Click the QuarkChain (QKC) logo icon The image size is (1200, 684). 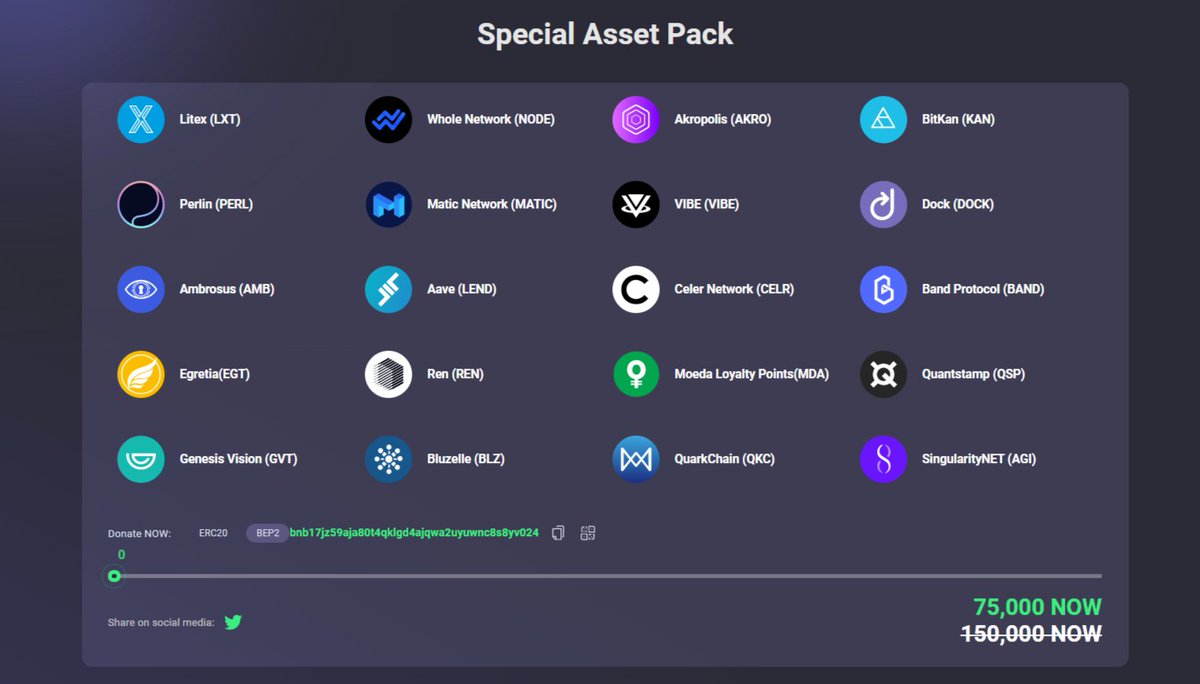point(636,459)
